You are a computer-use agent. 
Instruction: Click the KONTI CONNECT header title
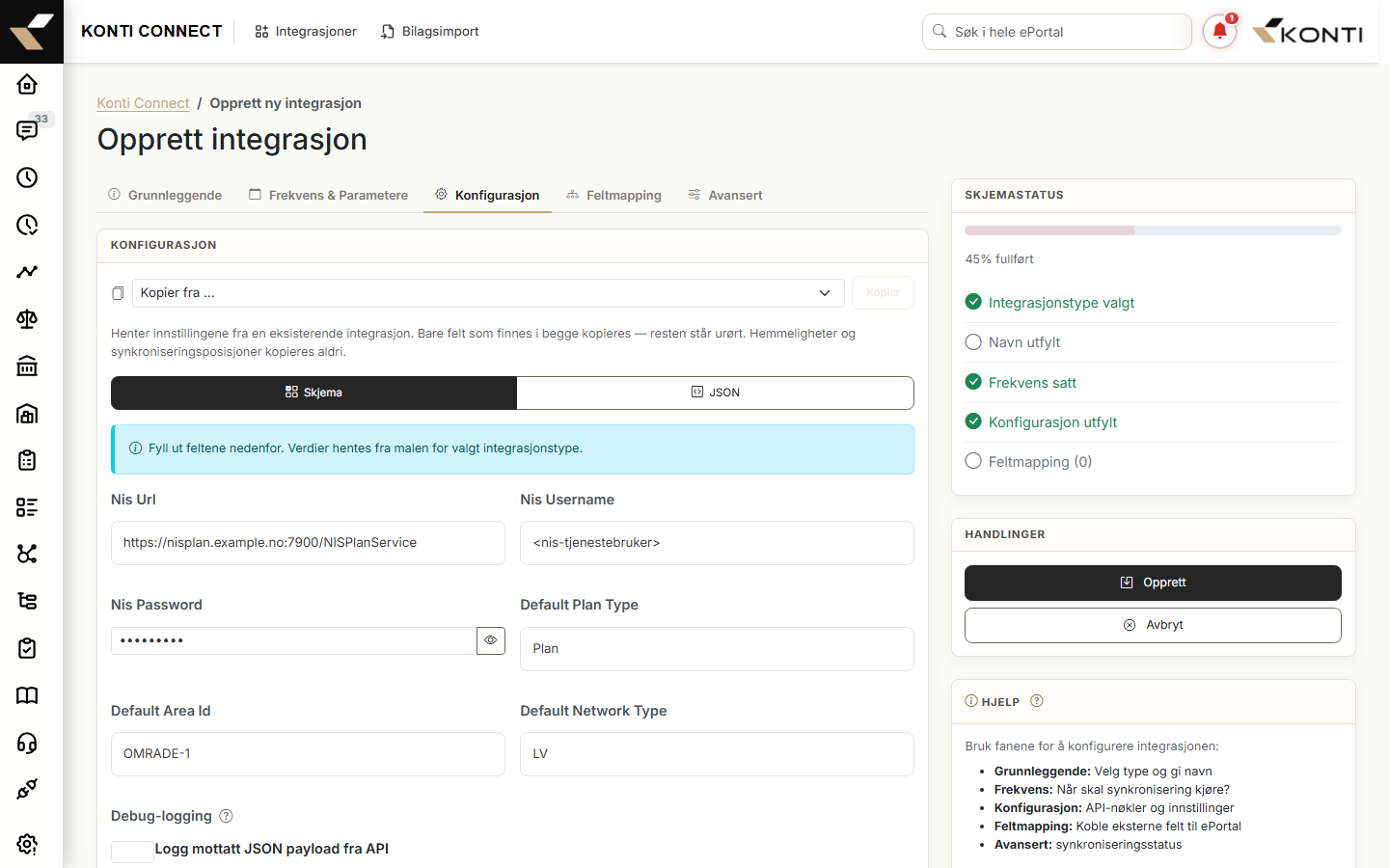(x=151, y=32)
